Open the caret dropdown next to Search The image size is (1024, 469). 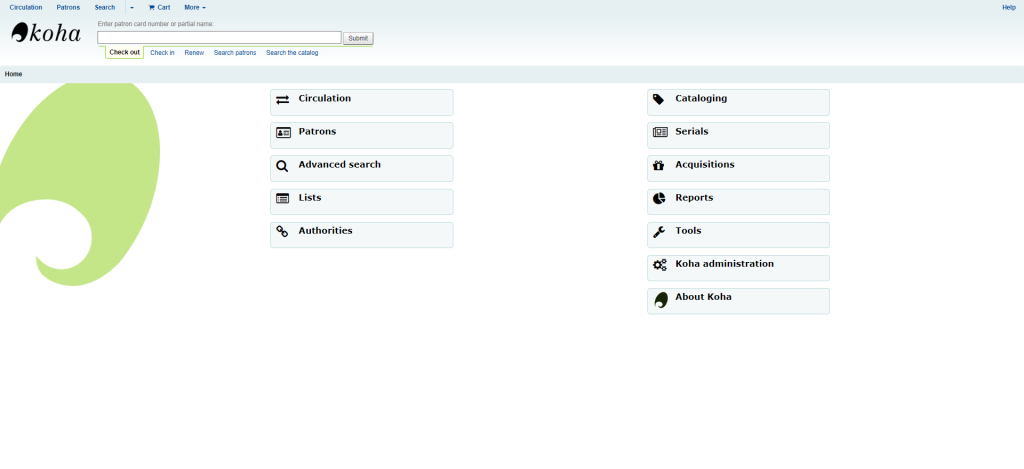pos(131,7)
